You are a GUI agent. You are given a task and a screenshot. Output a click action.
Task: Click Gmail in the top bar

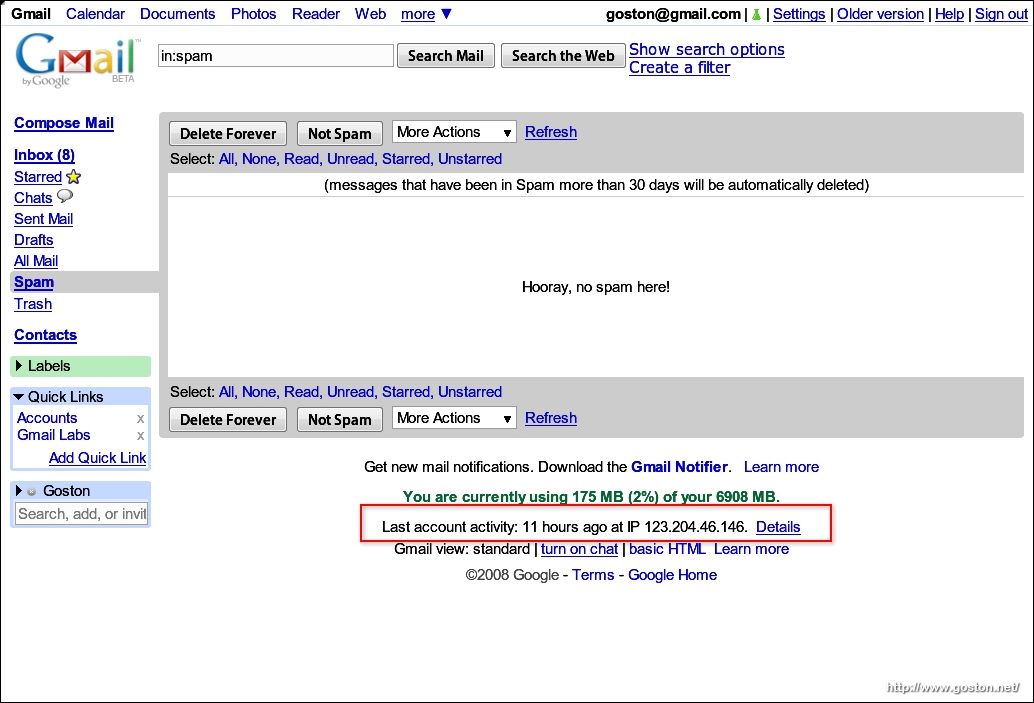[x=31, y=14]
